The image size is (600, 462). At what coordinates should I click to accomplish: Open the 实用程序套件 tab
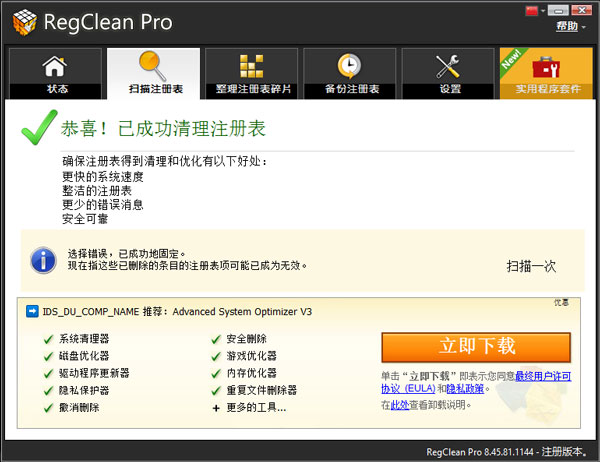click(x=546, y=73)
